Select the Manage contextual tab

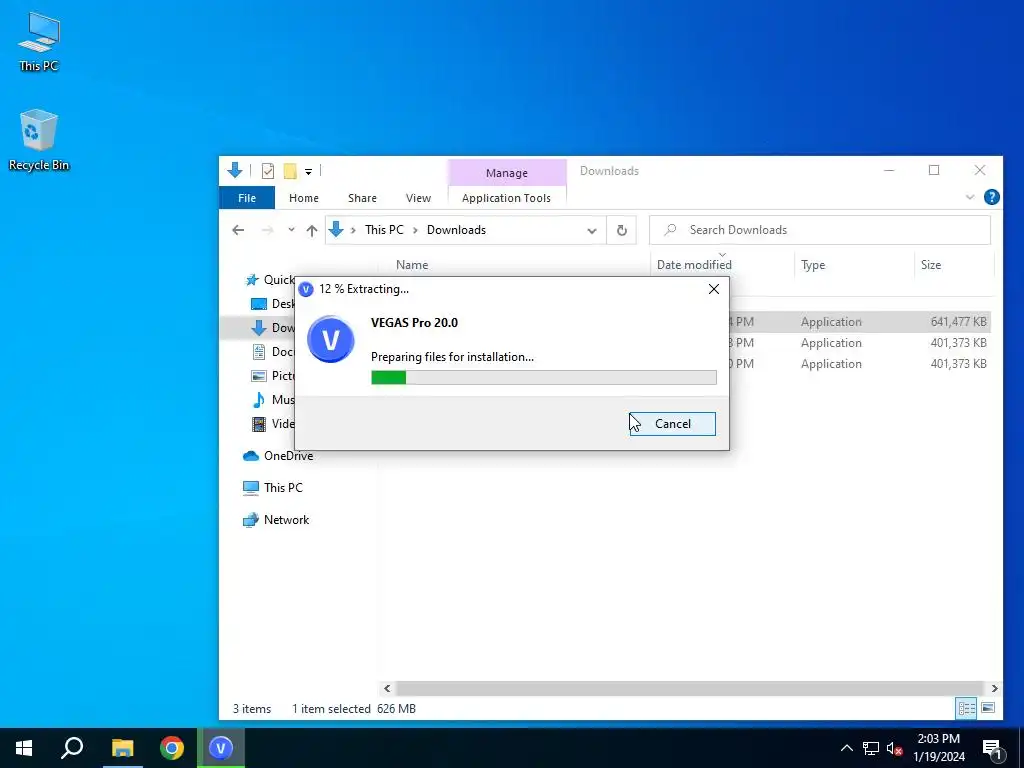pos(507,173)
